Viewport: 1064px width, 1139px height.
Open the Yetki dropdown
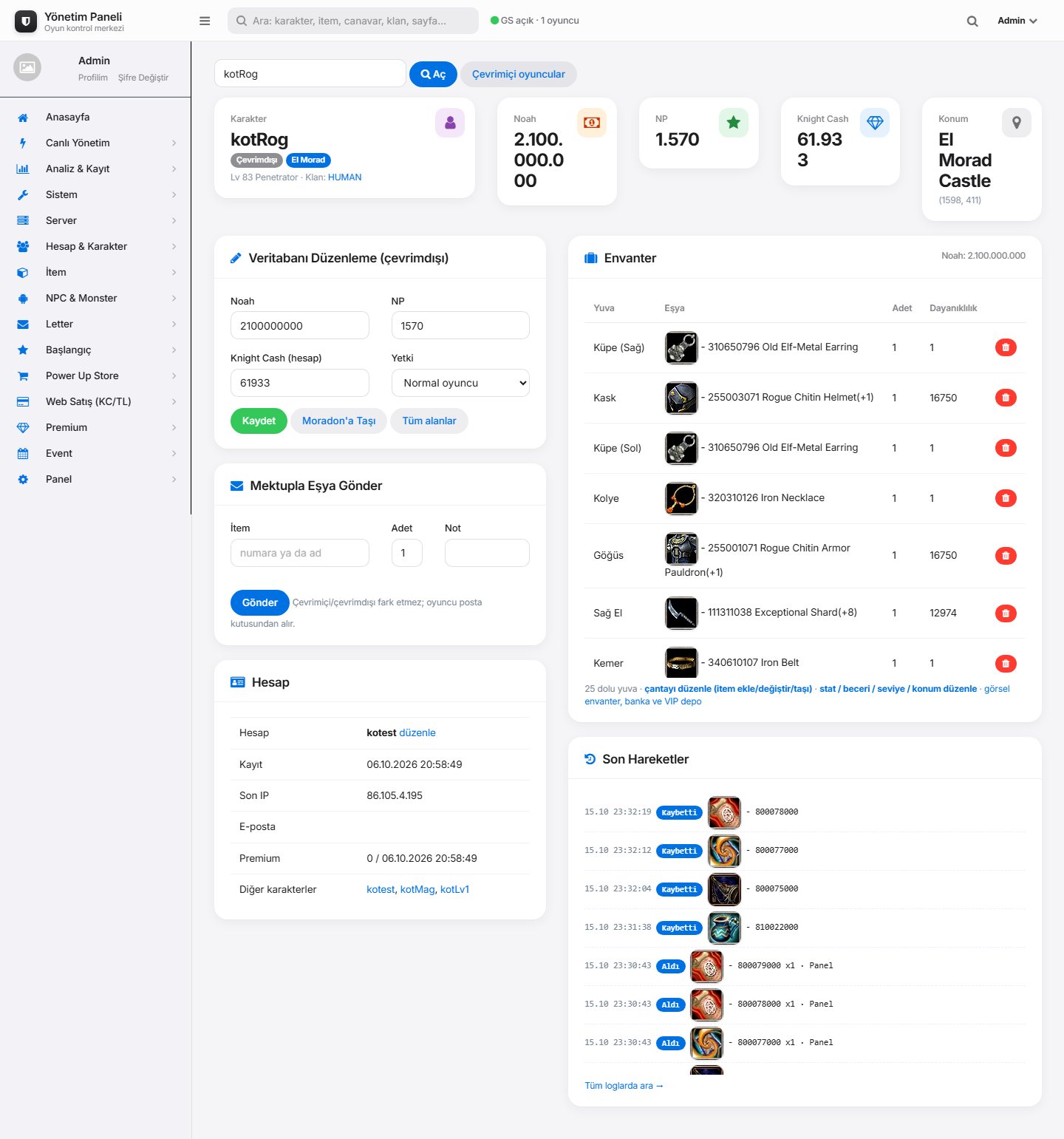click(x=460, y=383)
